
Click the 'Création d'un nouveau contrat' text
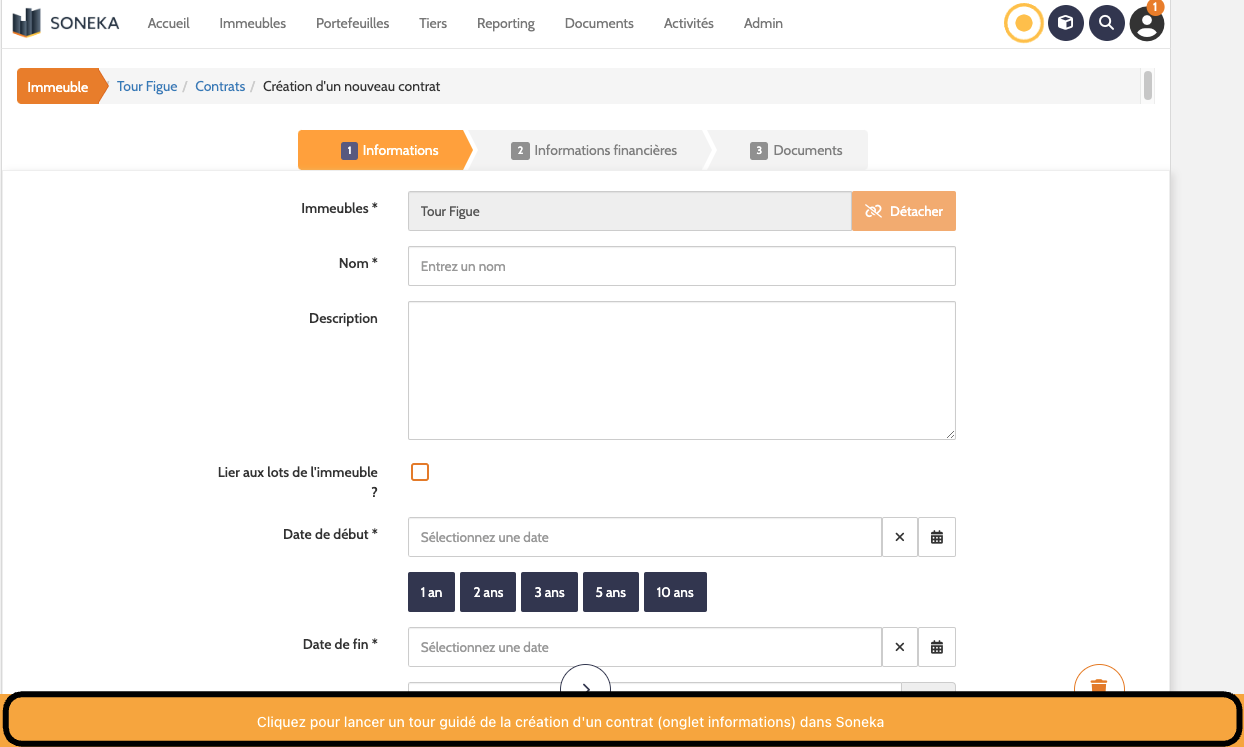tap(352, 87)
